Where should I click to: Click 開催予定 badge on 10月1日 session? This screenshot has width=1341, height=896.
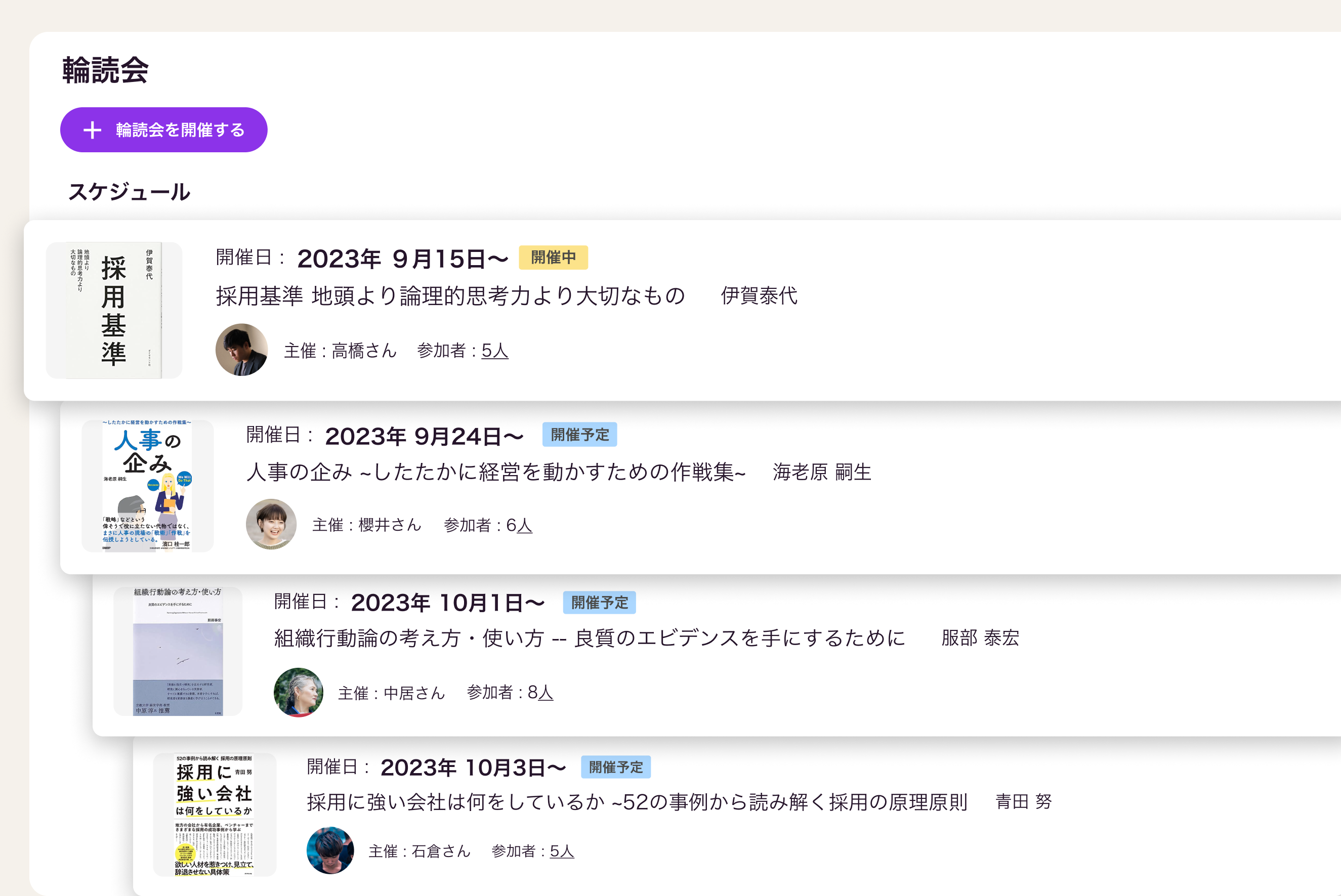599,602
